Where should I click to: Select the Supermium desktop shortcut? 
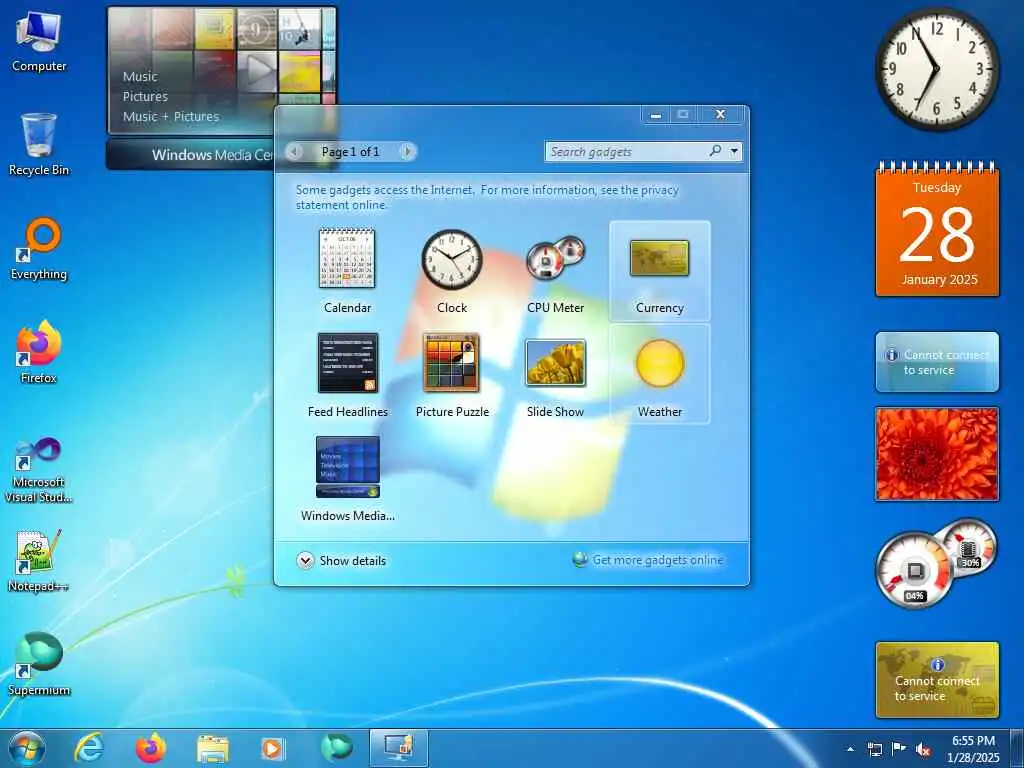[x=39, y=664]
